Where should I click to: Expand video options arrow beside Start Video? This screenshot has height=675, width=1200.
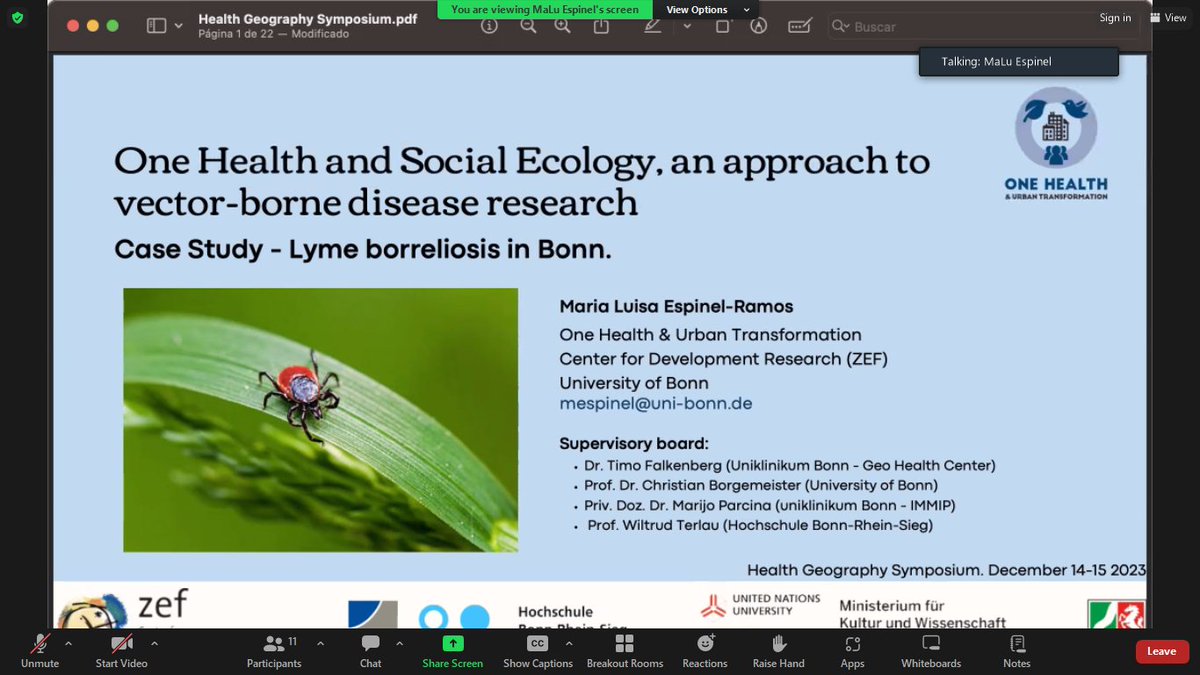154,643
